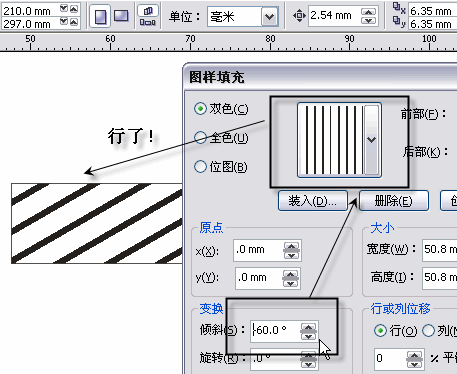This screenshot has width=457, height=374.
Task: Click the 删除 delete button
Action: [393, 201]
